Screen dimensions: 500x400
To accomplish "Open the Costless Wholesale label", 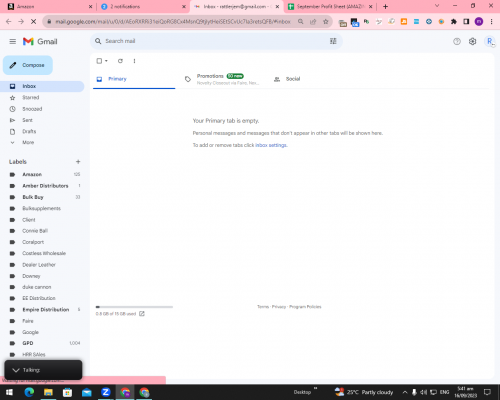I will [44, 253].
